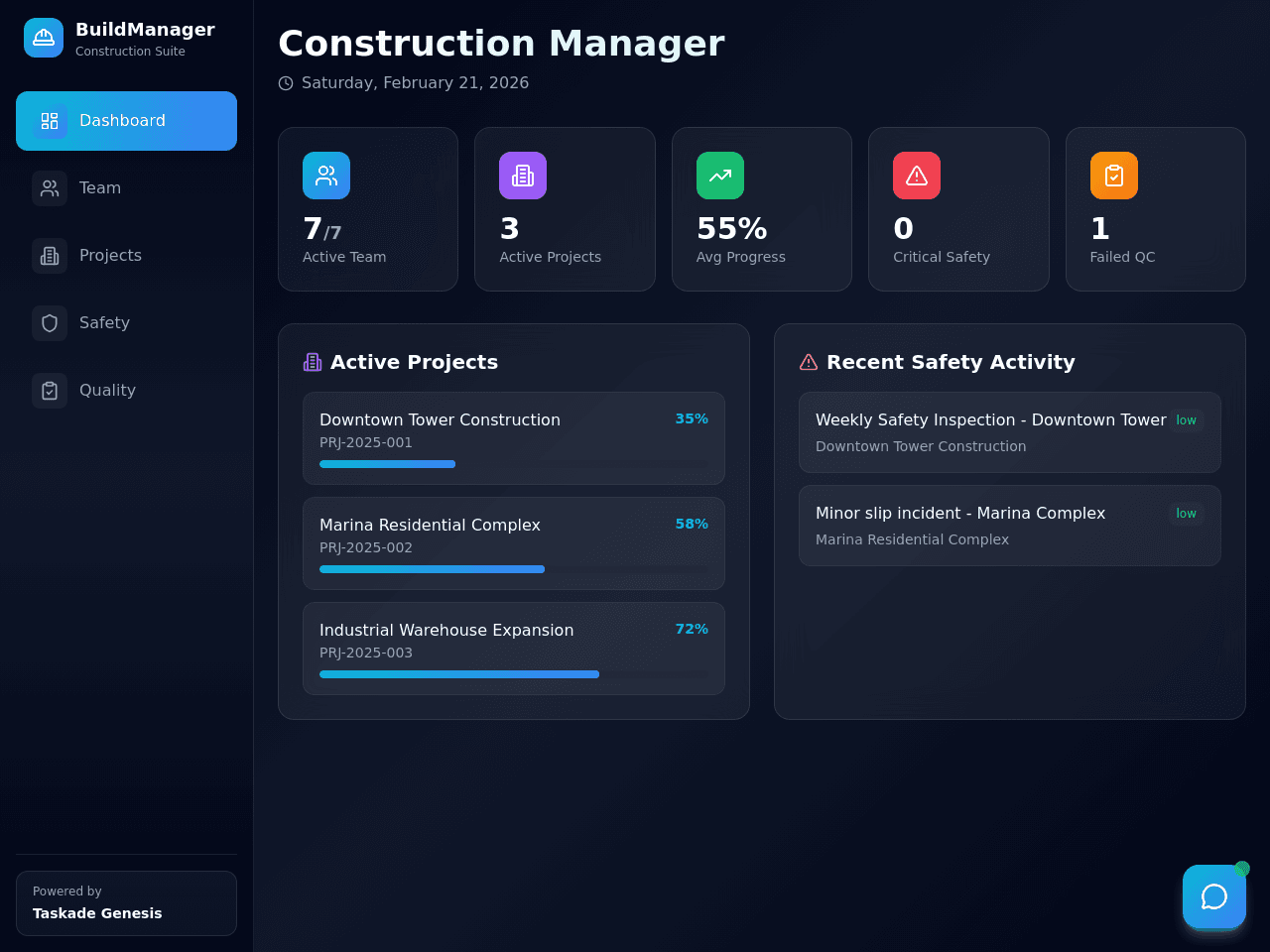Select the Active Team stat card
This screenshot has height=952, width=1270.
point(368,209)
